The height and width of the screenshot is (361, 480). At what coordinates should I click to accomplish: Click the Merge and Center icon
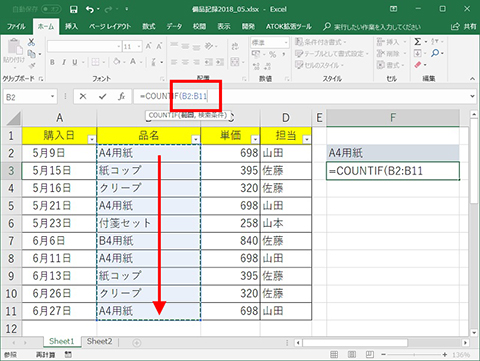[x=235, y=62]
